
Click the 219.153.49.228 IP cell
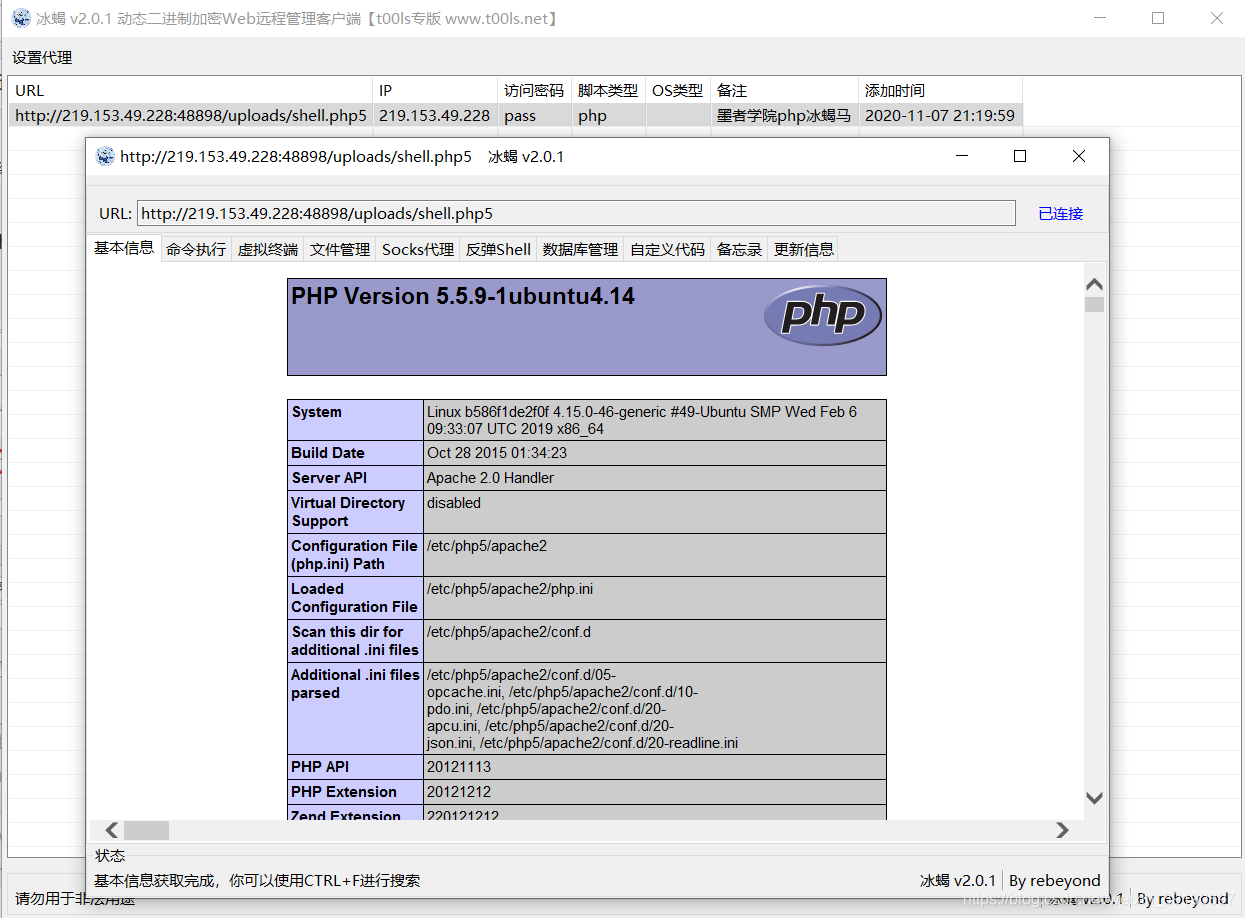point(435,115)
